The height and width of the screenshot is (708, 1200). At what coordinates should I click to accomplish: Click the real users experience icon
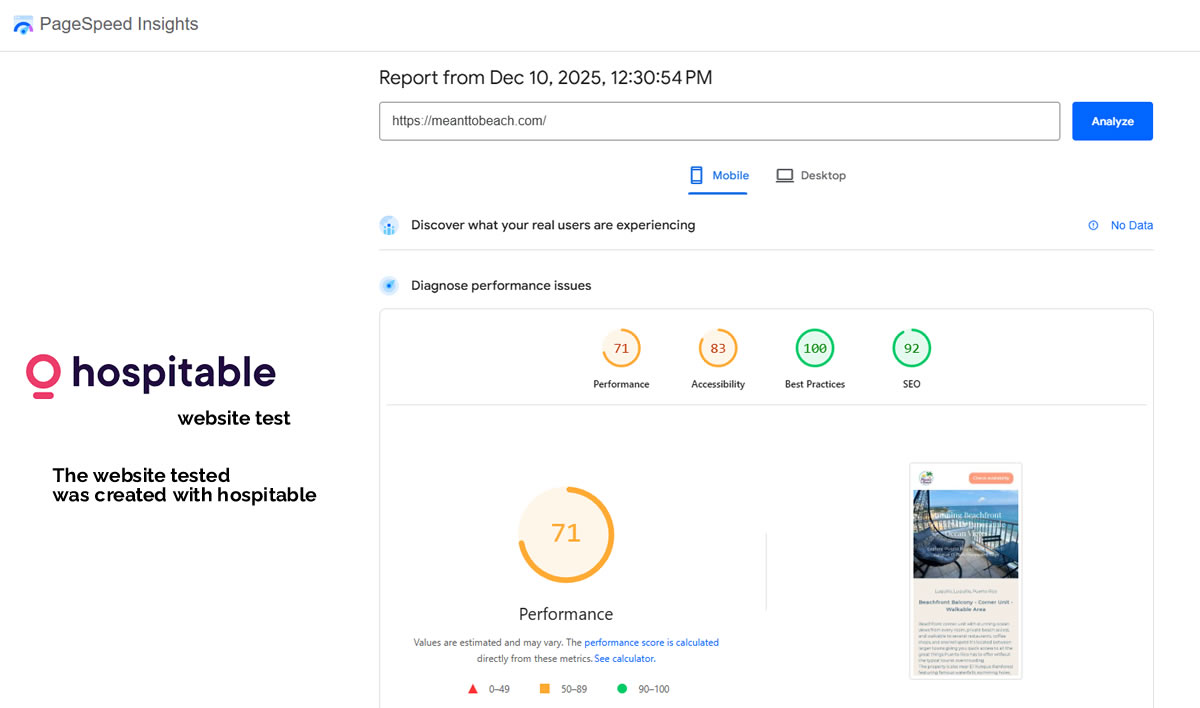pyautogui.click(x=389, y=226)
